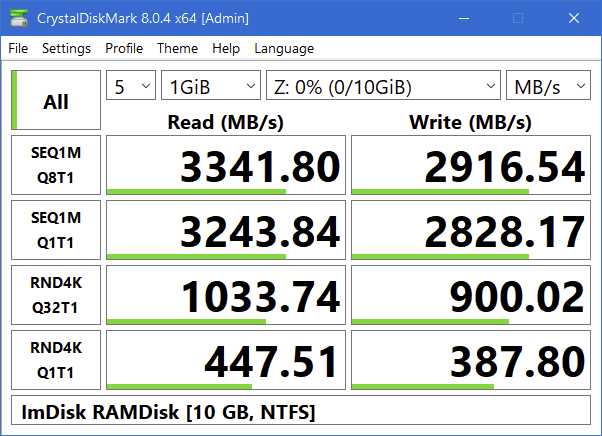Close the CrystalDiskMark window
The image size is (602, 436).
pyautogui.click(x=574, y=18)
